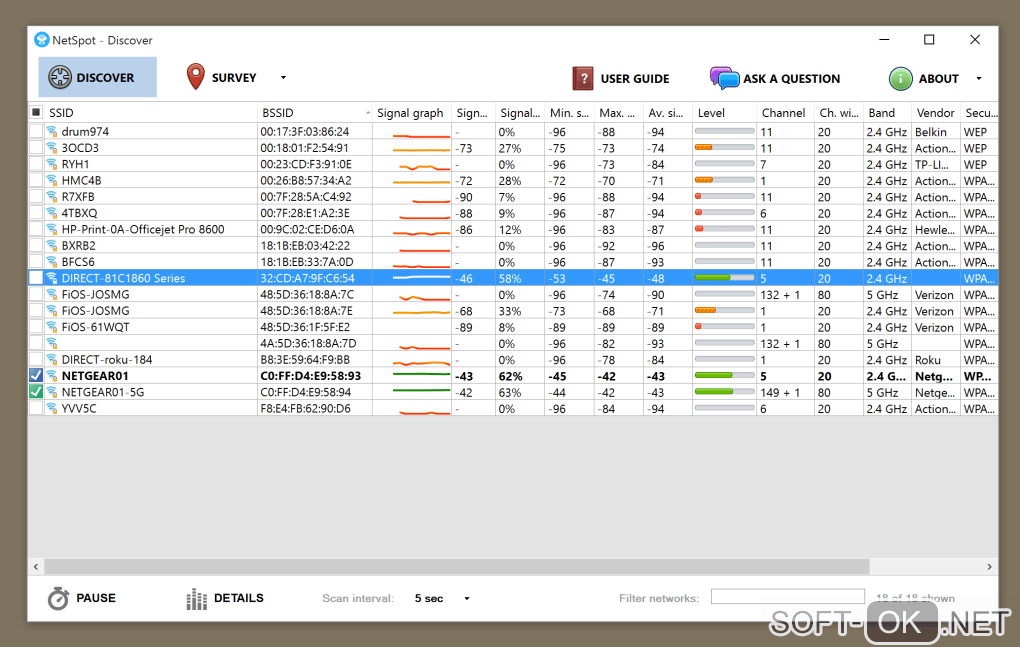Sort by the Band column header
The image size is (1020, 647).
[887, 112]
